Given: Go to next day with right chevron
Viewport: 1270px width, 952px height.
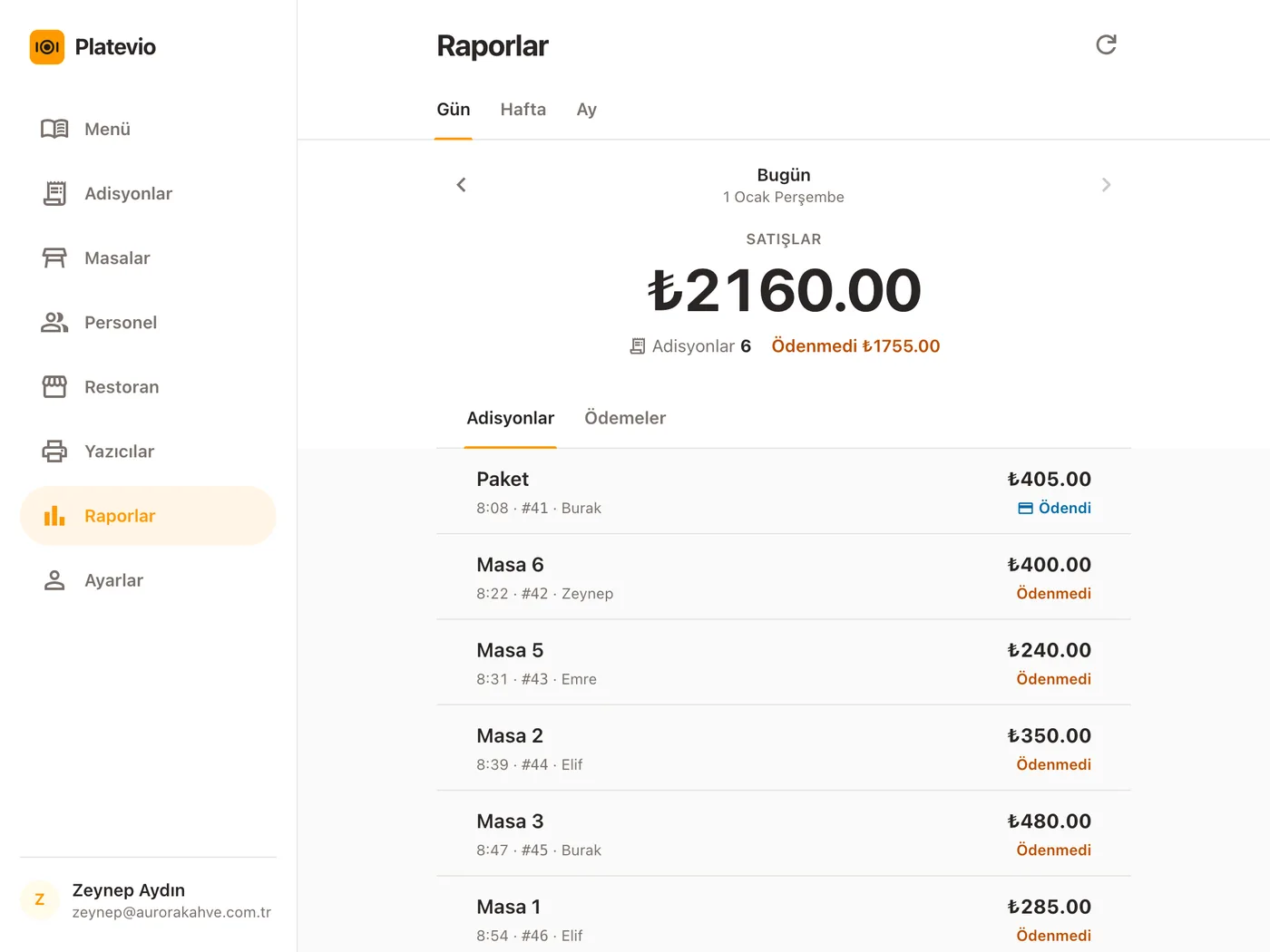Looking at the screenshot, I should coord(1106,185).
